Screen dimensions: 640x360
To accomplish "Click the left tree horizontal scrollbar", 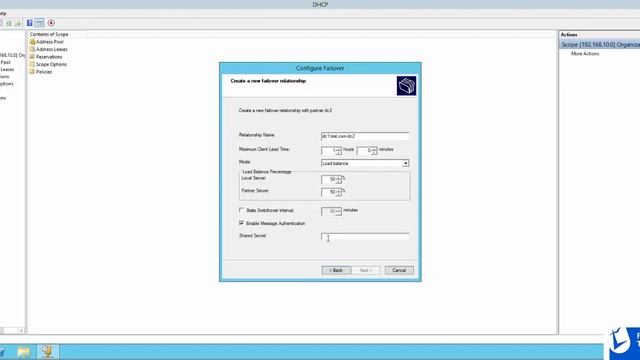I will (x=11, y=330).
